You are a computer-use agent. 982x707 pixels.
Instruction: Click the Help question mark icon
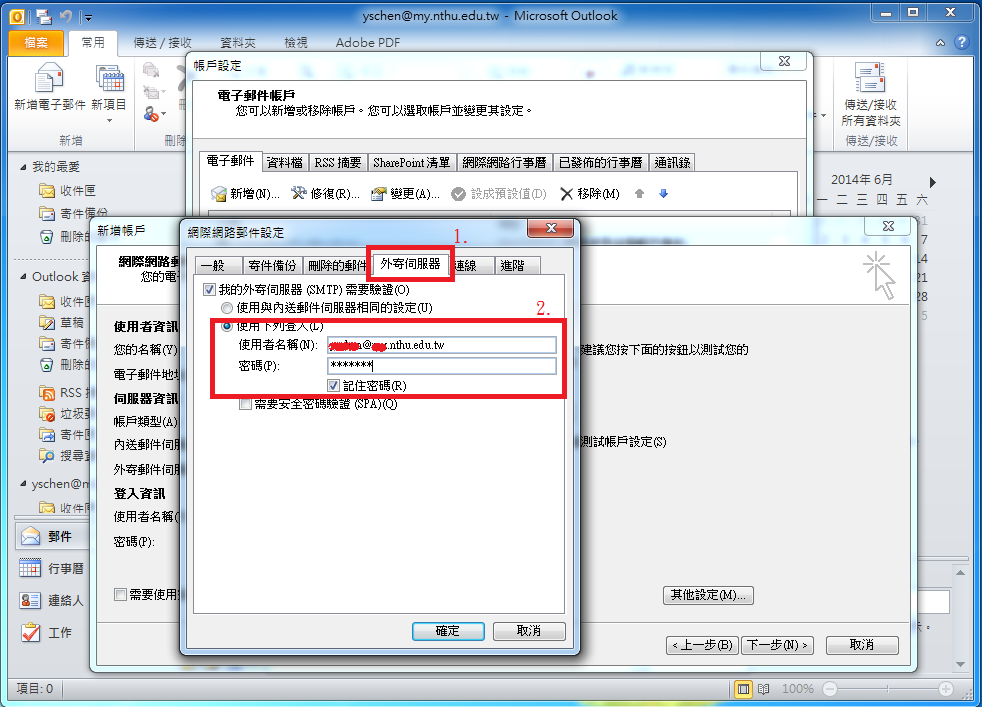pyautogui.click(x=961, y=43)
